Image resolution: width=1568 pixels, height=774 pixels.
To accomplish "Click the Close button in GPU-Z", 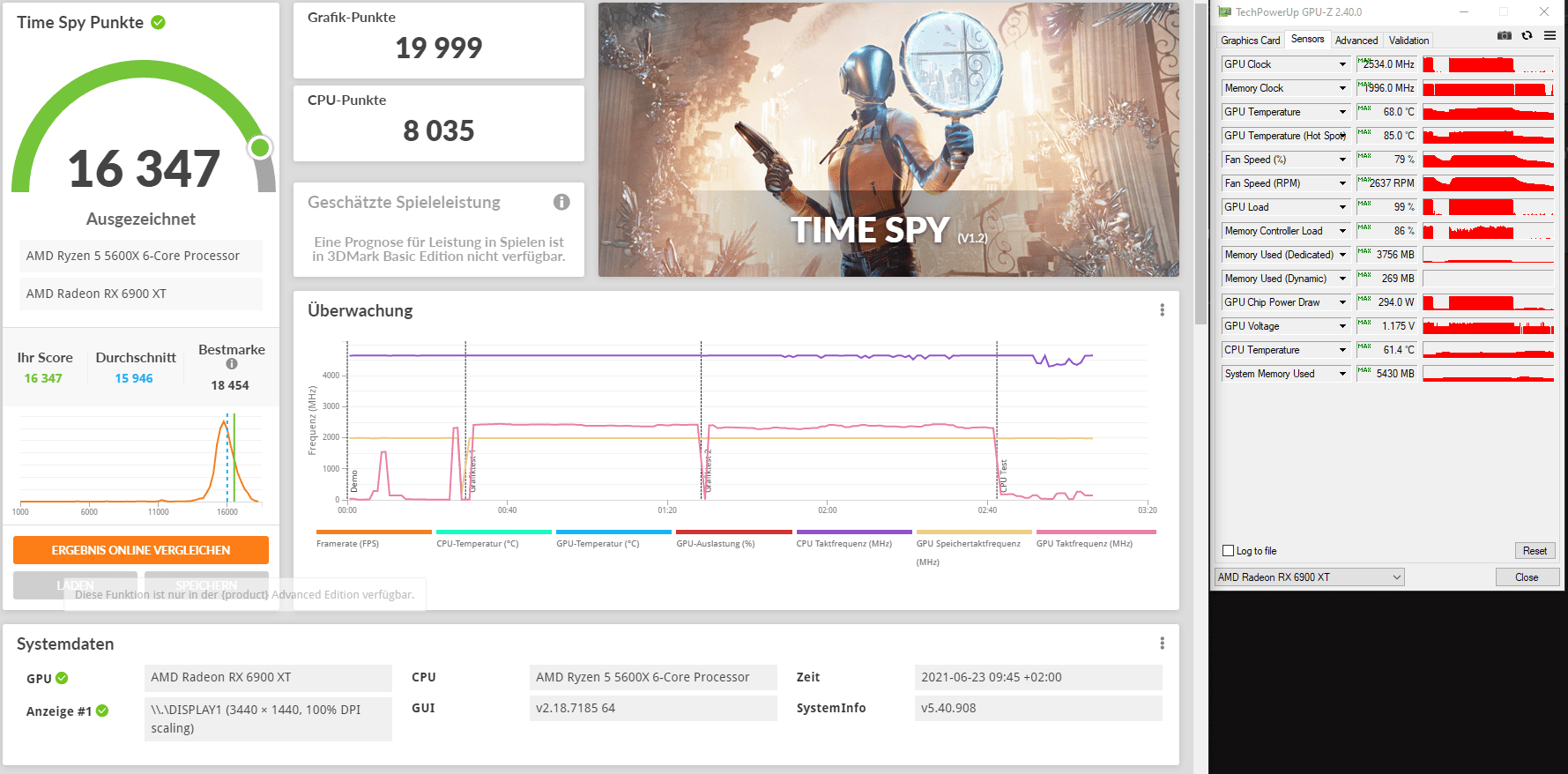I will pyautogui.click(x=1527, y=577).
